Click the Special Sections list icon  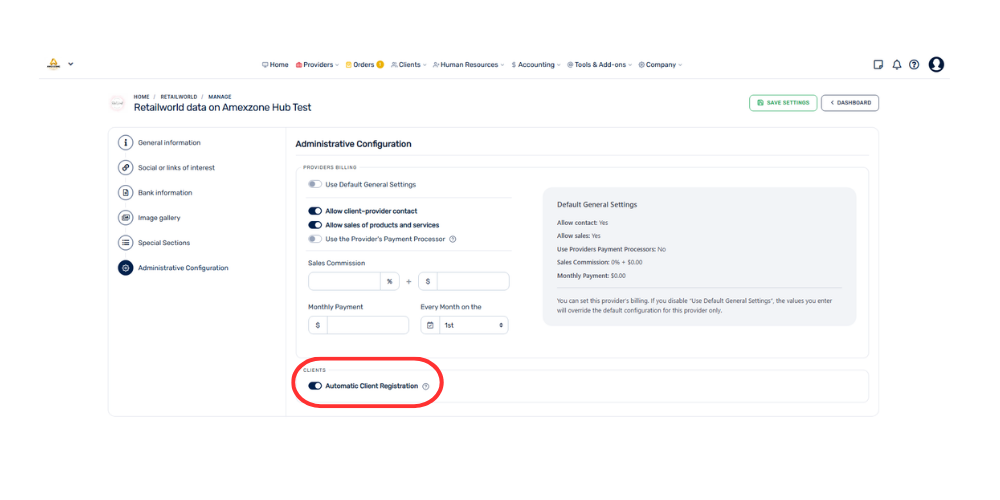click(x=126, y=243)
